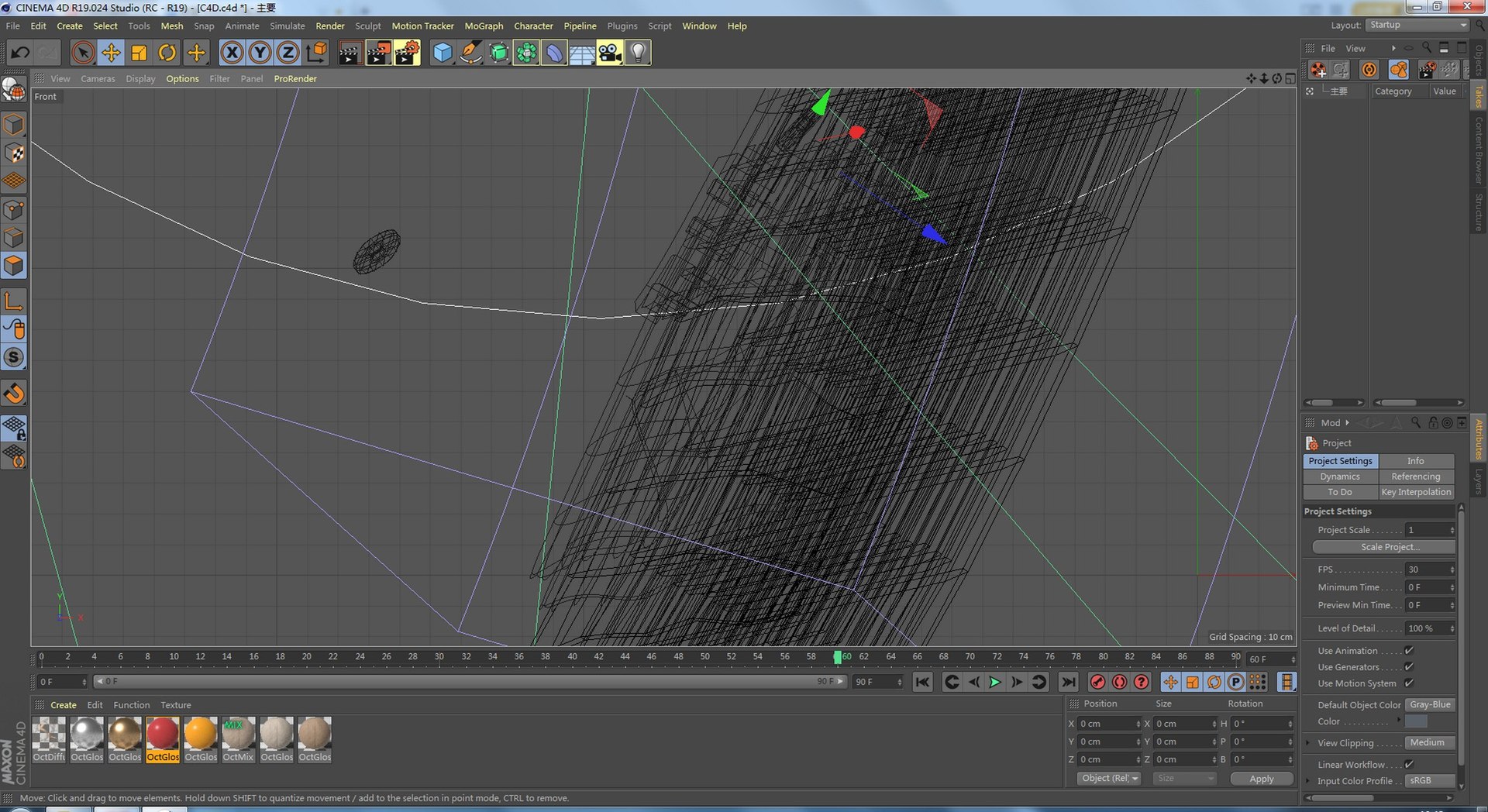This screenshot has width=1488, height=812.
Task: Click the Undo arrow icon
Action: coord(20,53)
